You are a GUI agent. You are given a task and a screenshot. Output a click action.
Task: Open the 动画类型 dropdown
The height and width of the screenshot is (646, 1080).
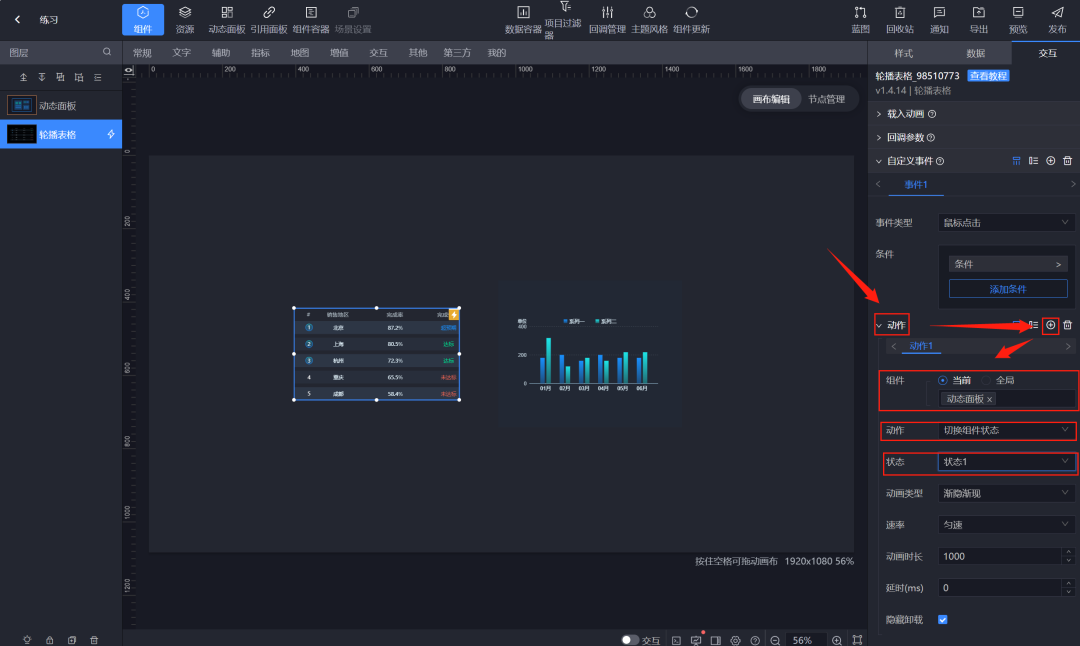(1005, 493)
